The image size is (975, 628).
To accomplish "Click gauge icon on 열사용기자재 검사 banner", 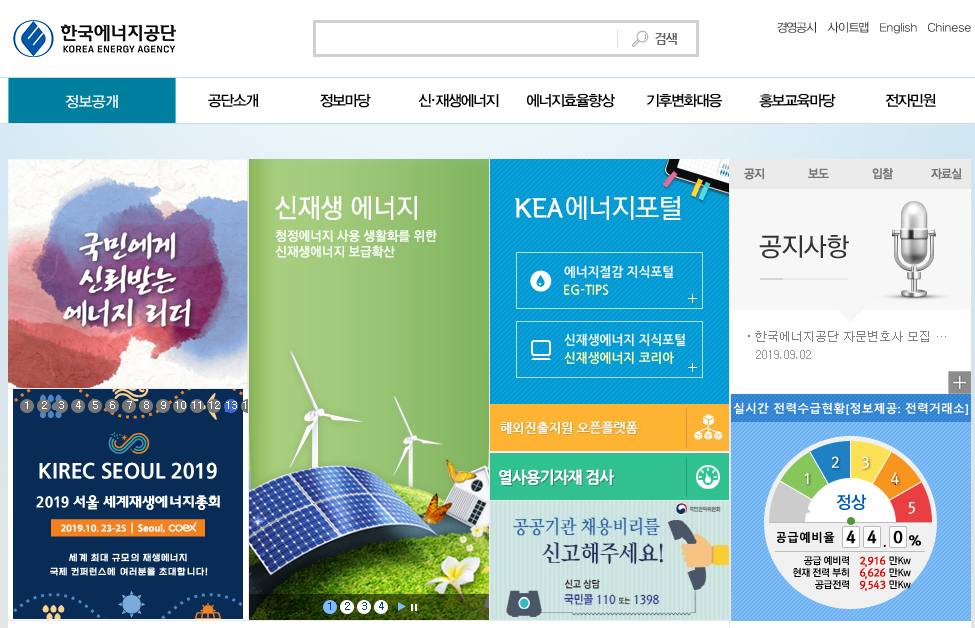I will 708,477.
